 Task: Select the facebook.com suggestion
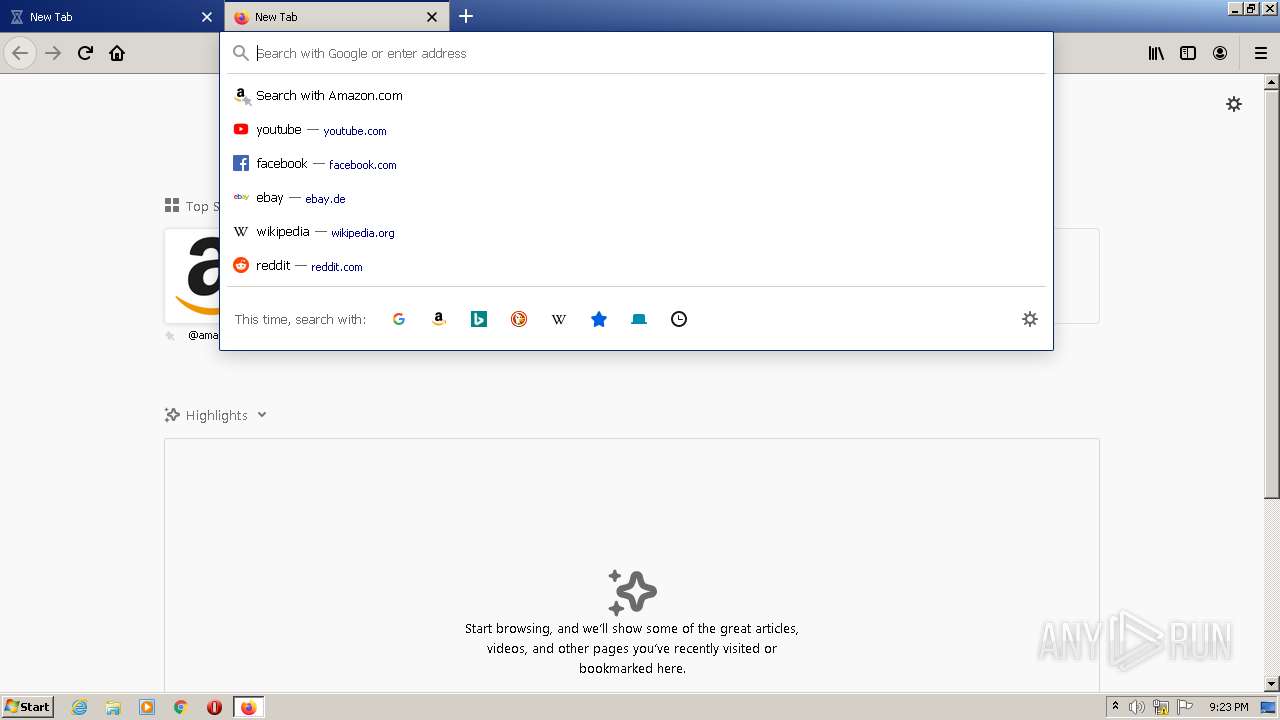pyautogui.click(x=637, y=164)
